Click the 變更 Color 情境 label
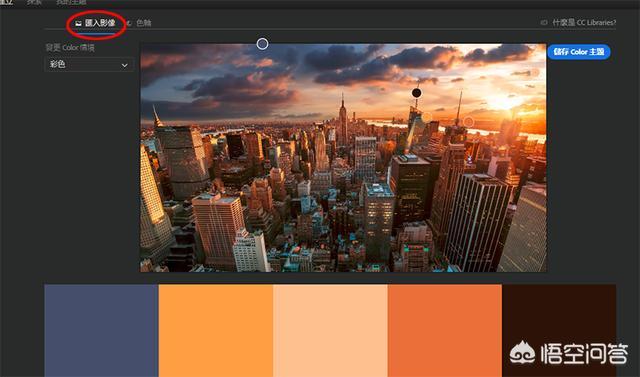The width and height of the screenshot is (640, 377). click(x=70, y=47)
